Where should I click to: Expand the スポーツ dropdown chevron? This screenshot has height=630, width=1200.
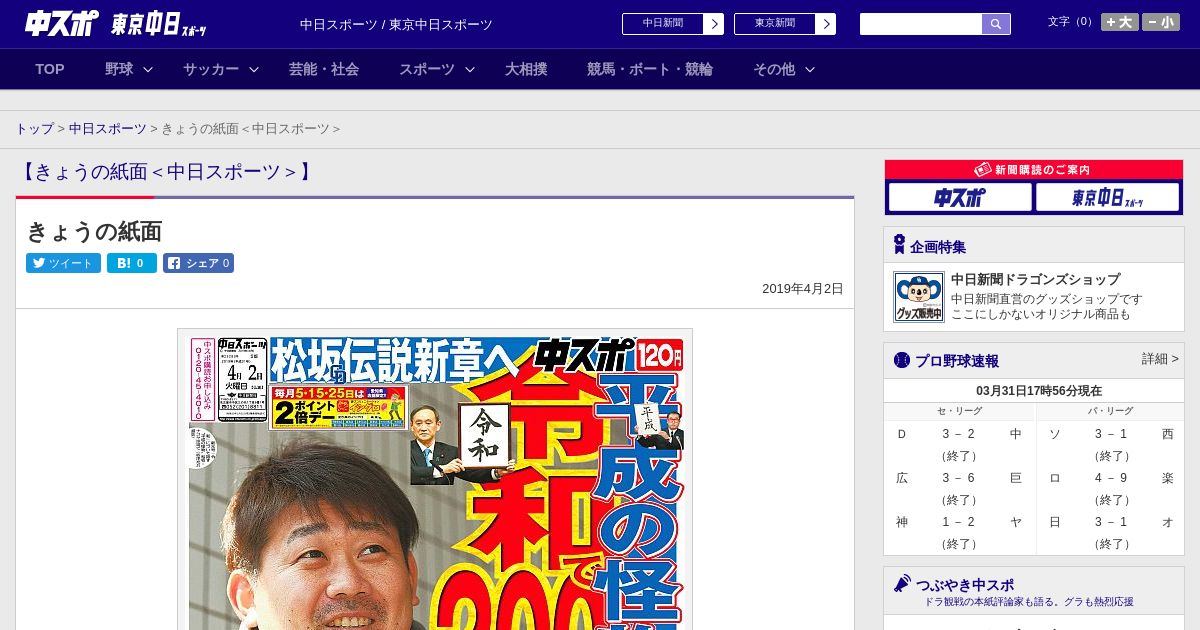click(470, 69)
